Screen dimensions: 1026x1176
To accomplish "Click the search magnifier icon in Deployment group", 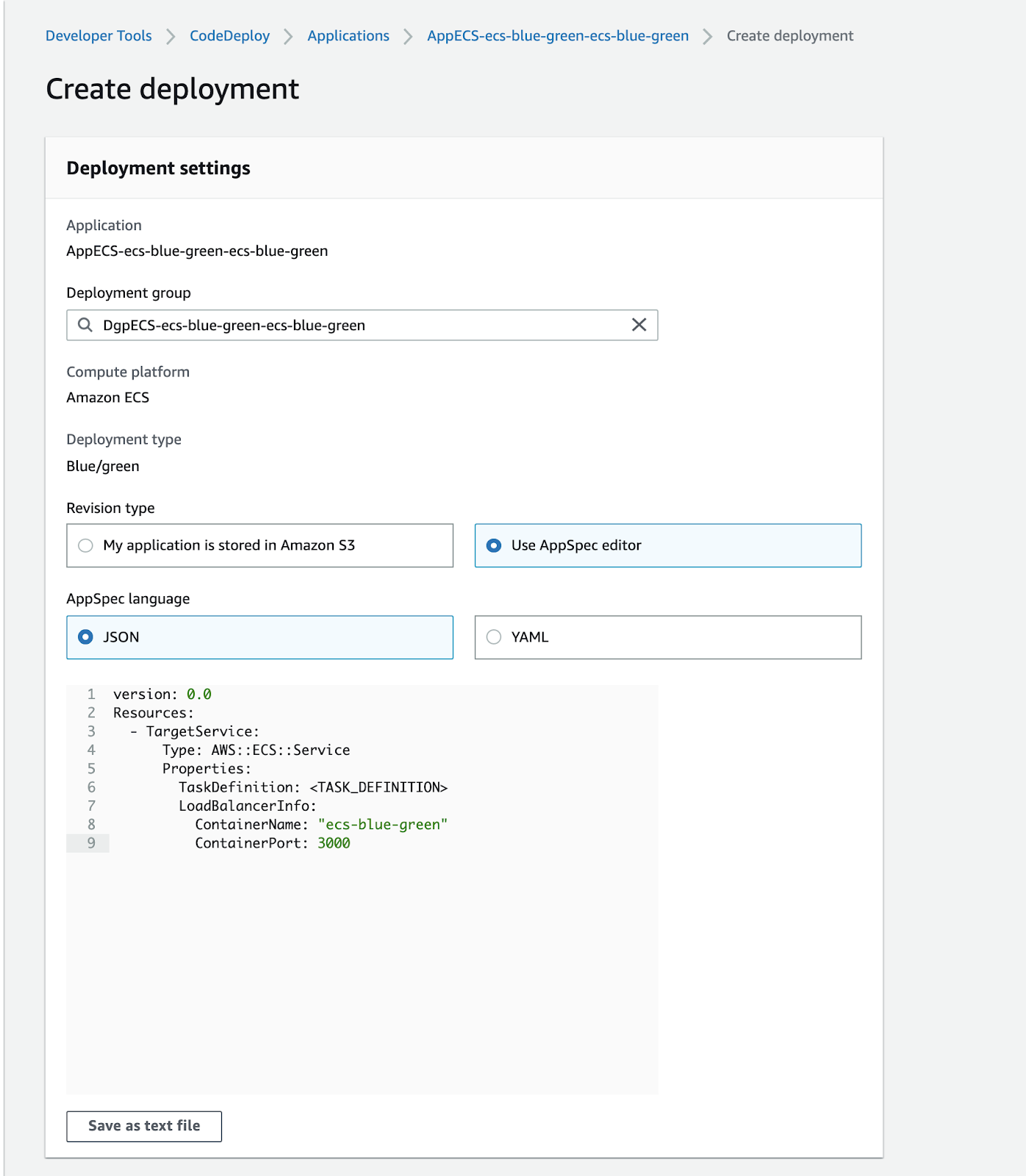I will coord(85,325).
